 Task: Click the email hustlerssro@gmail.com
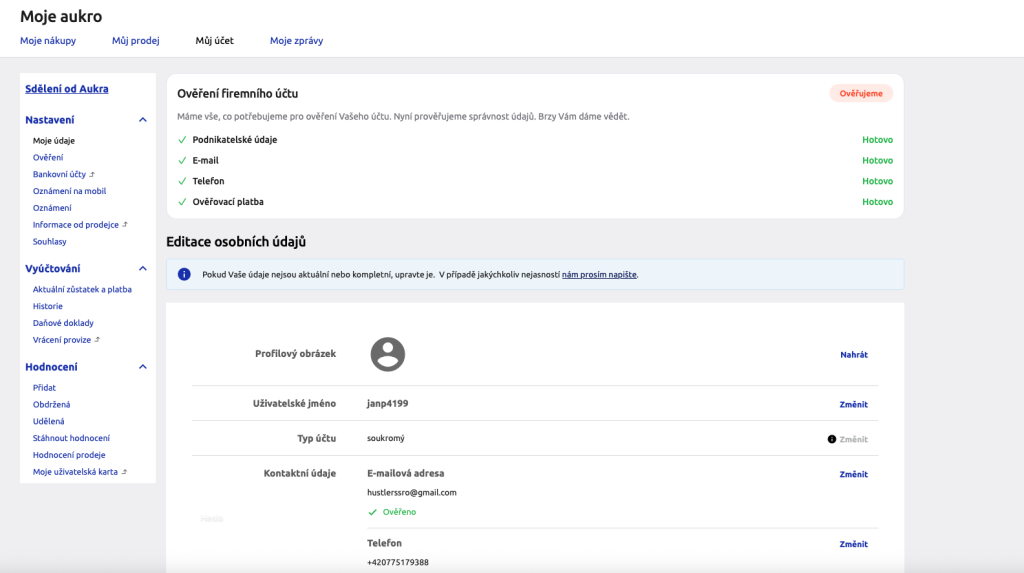pos(411,493)
